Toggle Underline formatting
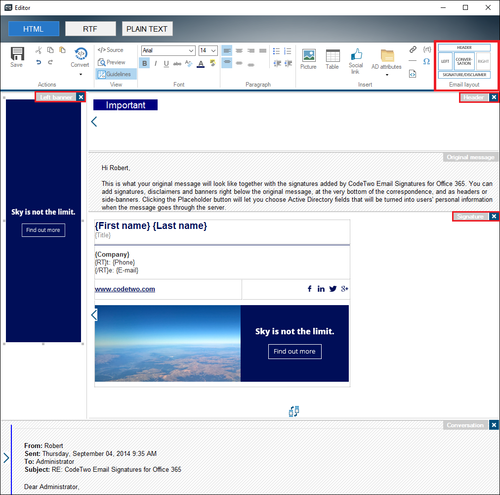This screenshot has width=500, height=495. (x=166, y=63)
